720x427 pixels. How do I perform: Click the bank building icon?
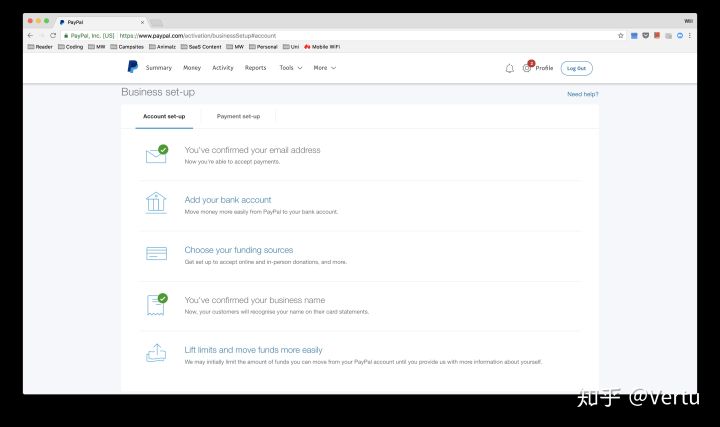point(156,203)
